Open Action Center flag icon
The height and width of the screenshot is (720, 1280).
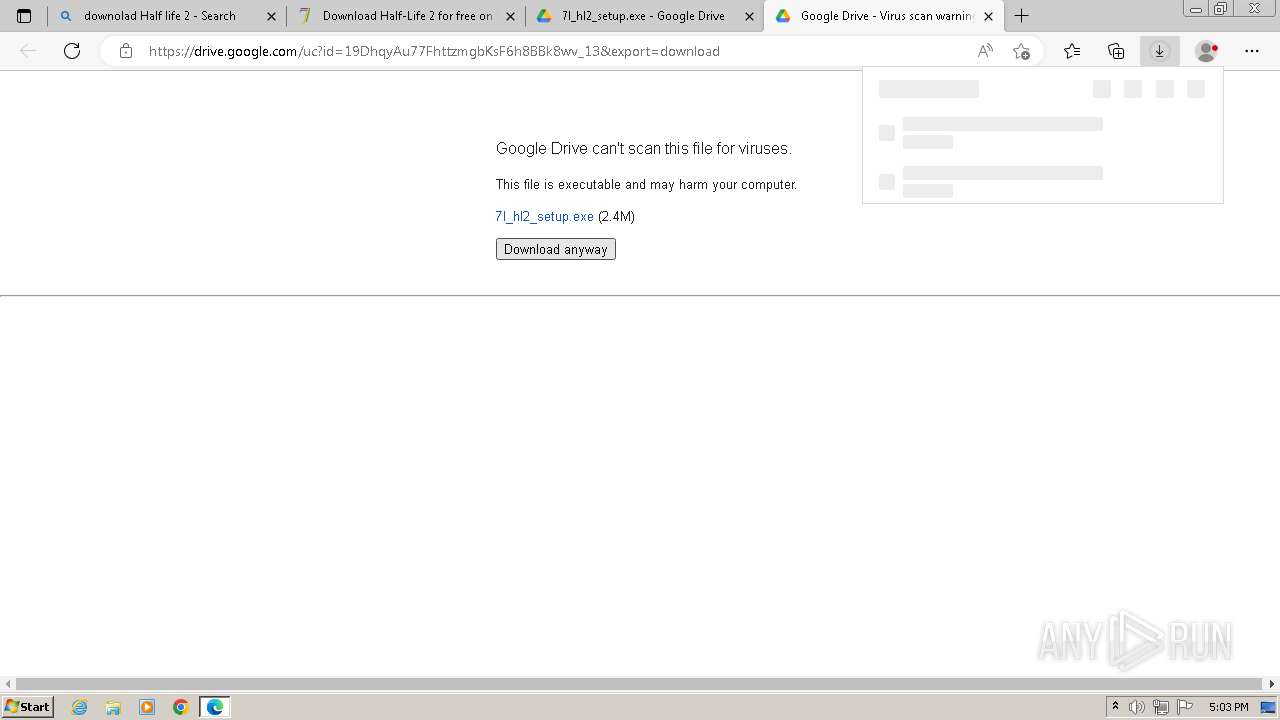(1185, 707)
